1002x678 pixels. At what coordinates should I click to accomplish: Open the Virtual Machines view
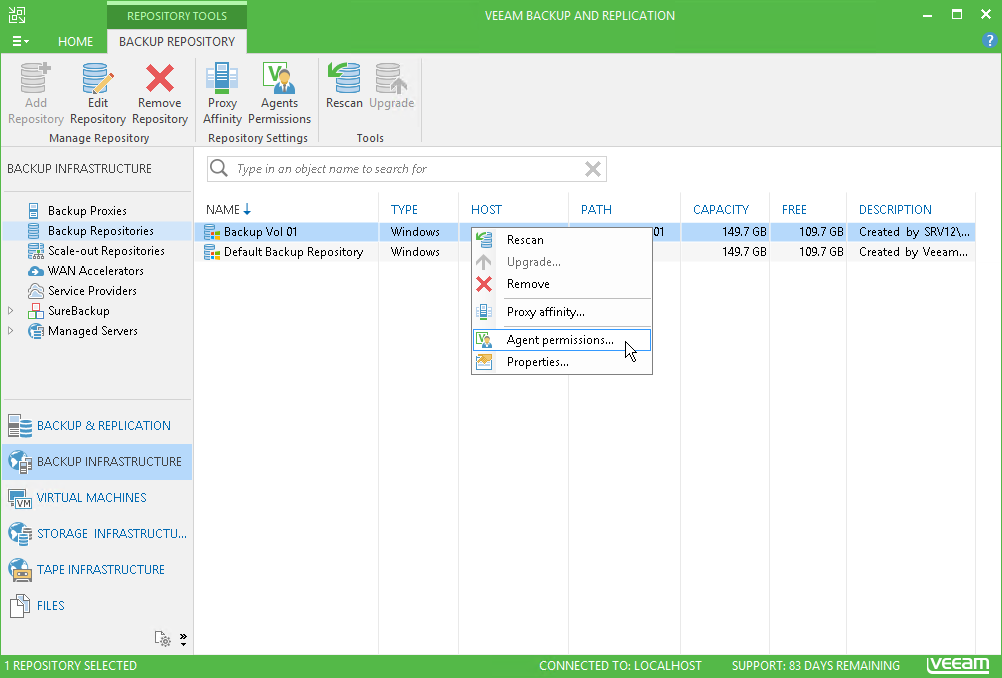click(96, 497)
